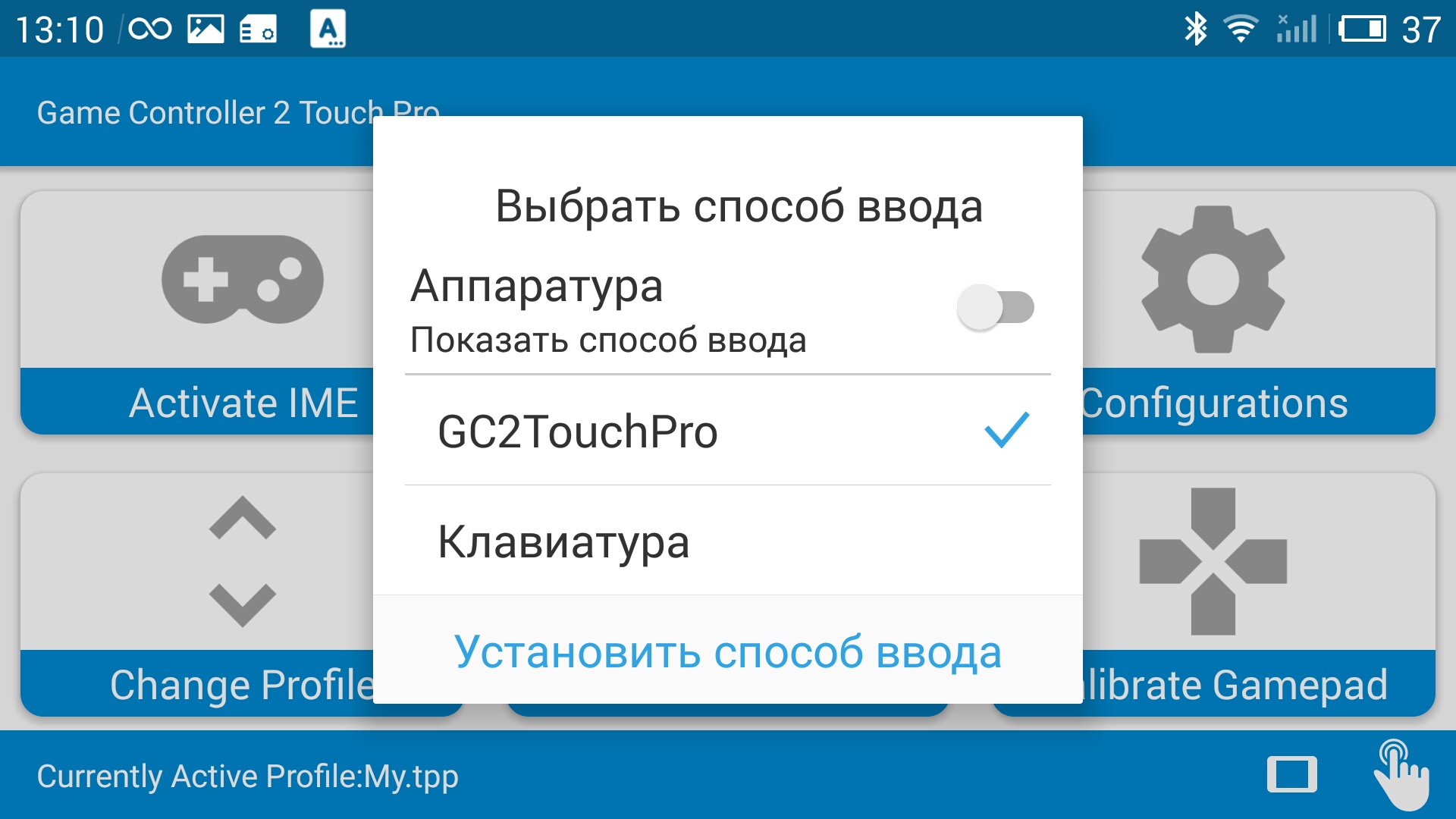Tap the keyboard input 'A' status bar icon
Viewport: 1456px width, 819px height.
click(x=328, y=29)
